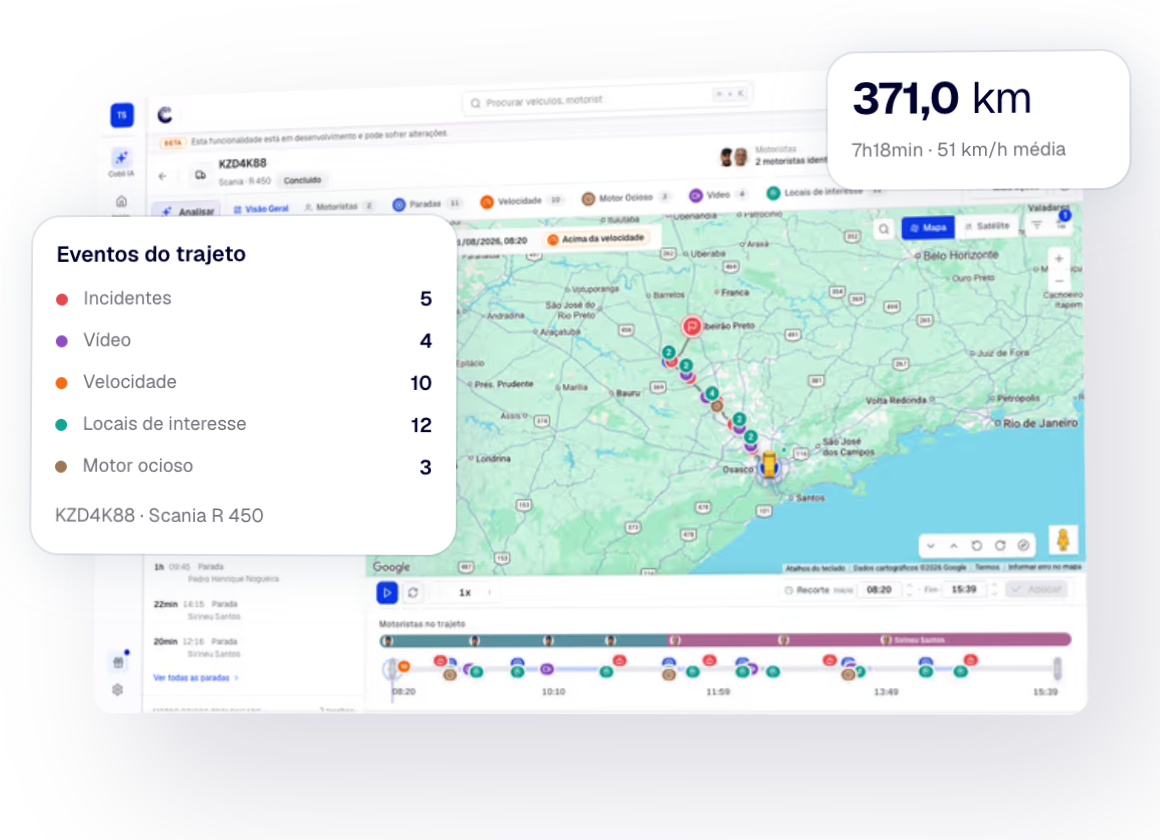Image resolution: width=1160 pixels, height=840 pixels.
Task: Click the map compass reset icon
Action: point(1023,545)
